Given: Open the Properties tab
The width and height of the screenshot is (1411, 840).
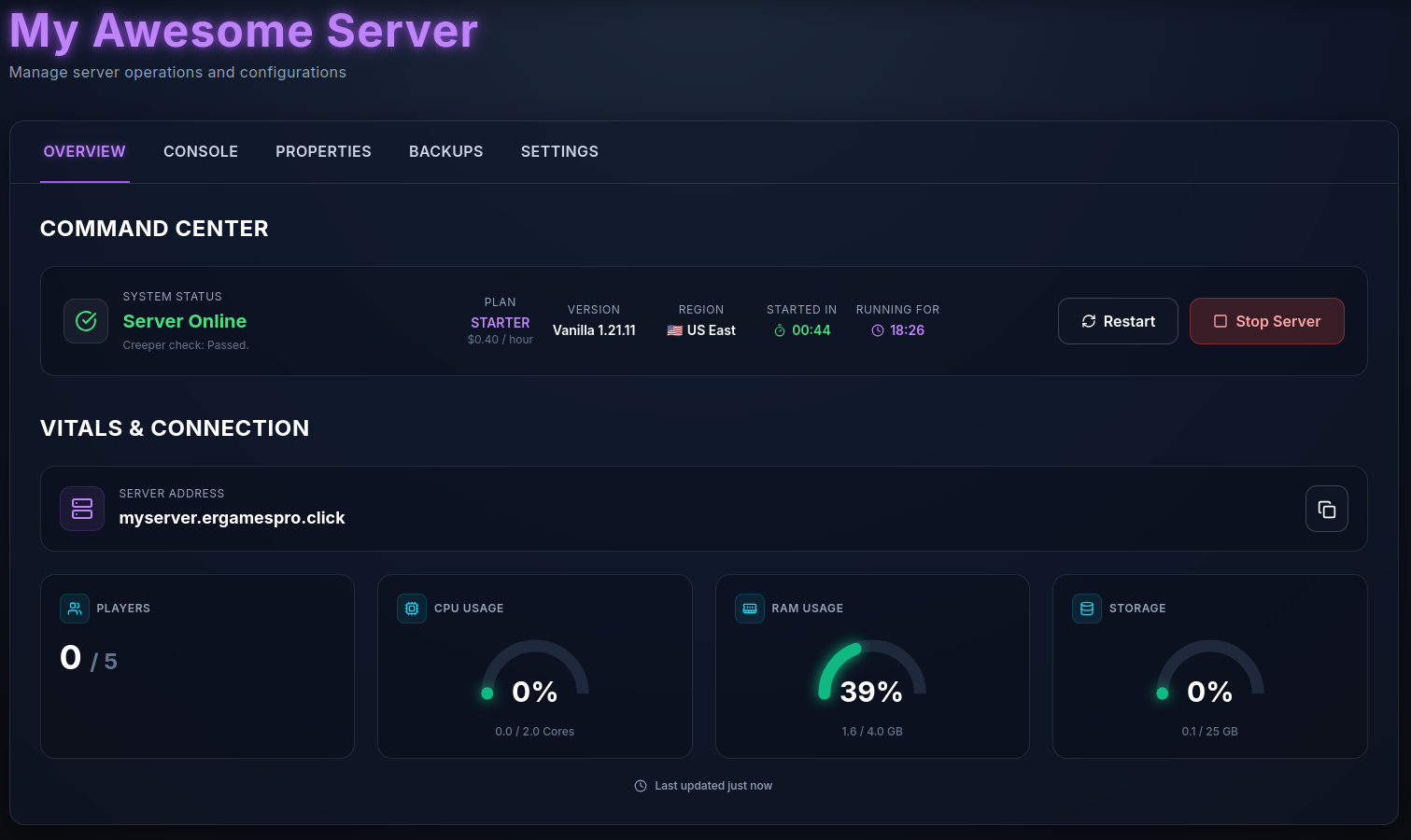Looking at the screenshot, I should tap(323, 151).
